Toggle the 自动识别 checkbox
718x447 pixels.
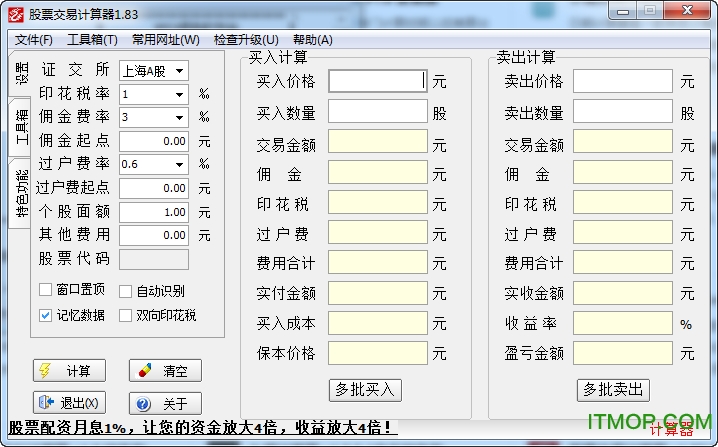pyautogui.click(x=126, y=291)
